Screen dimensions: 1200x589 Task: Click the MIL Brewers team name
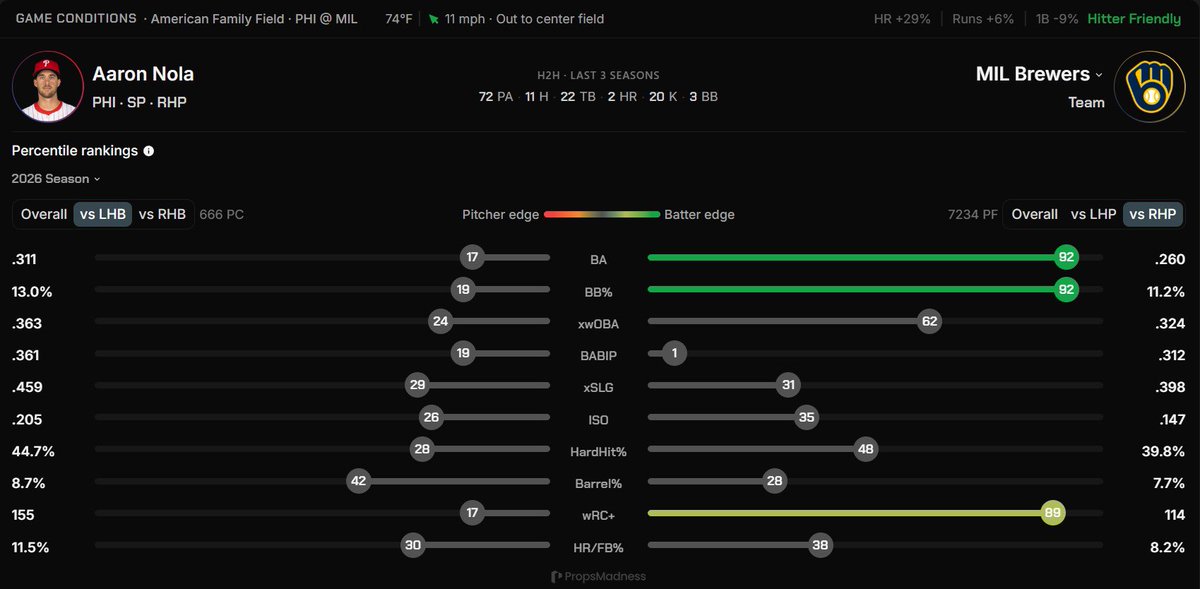[x=1033, y=74]
